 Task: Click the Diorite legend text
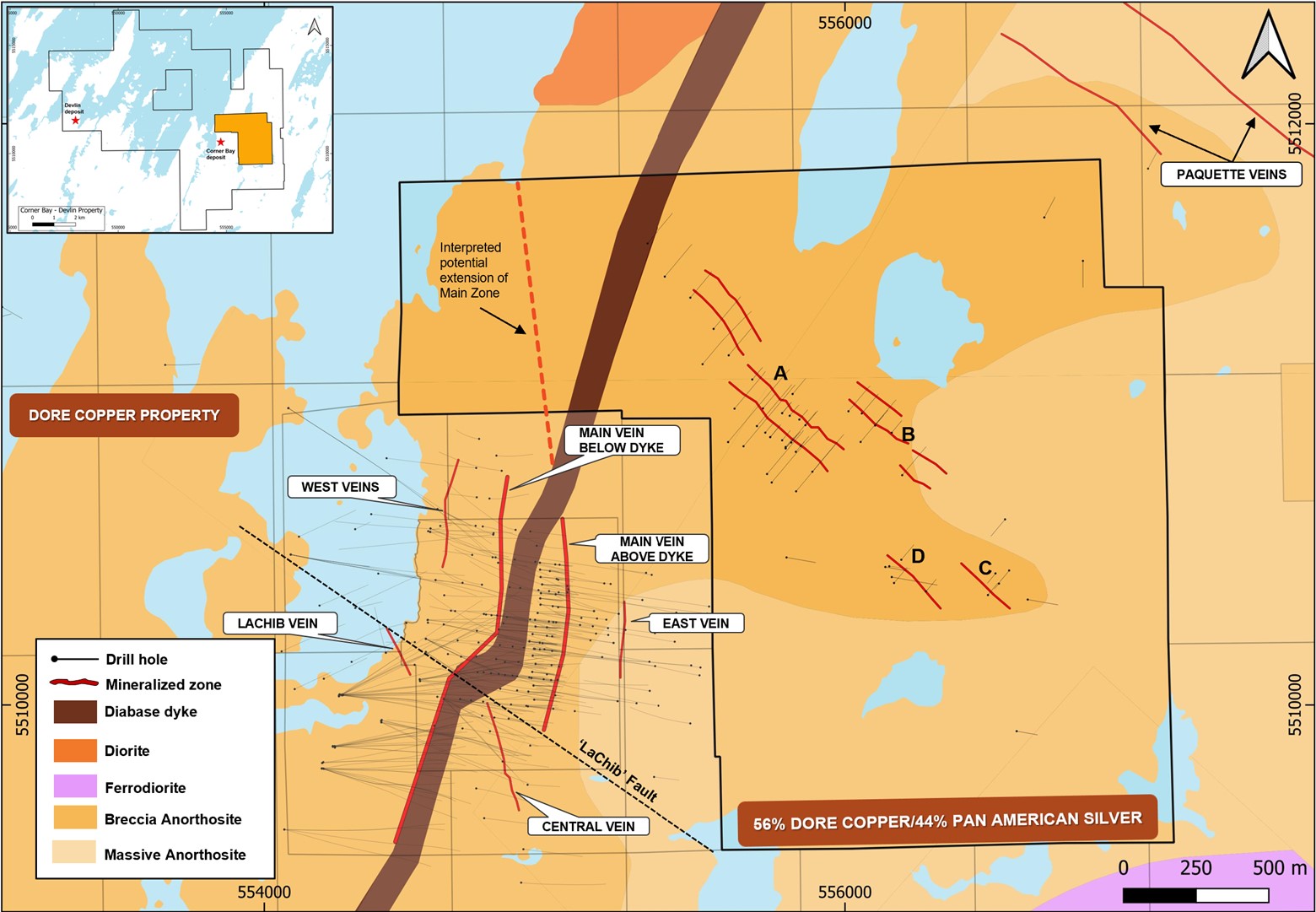[x=127, y=751]
